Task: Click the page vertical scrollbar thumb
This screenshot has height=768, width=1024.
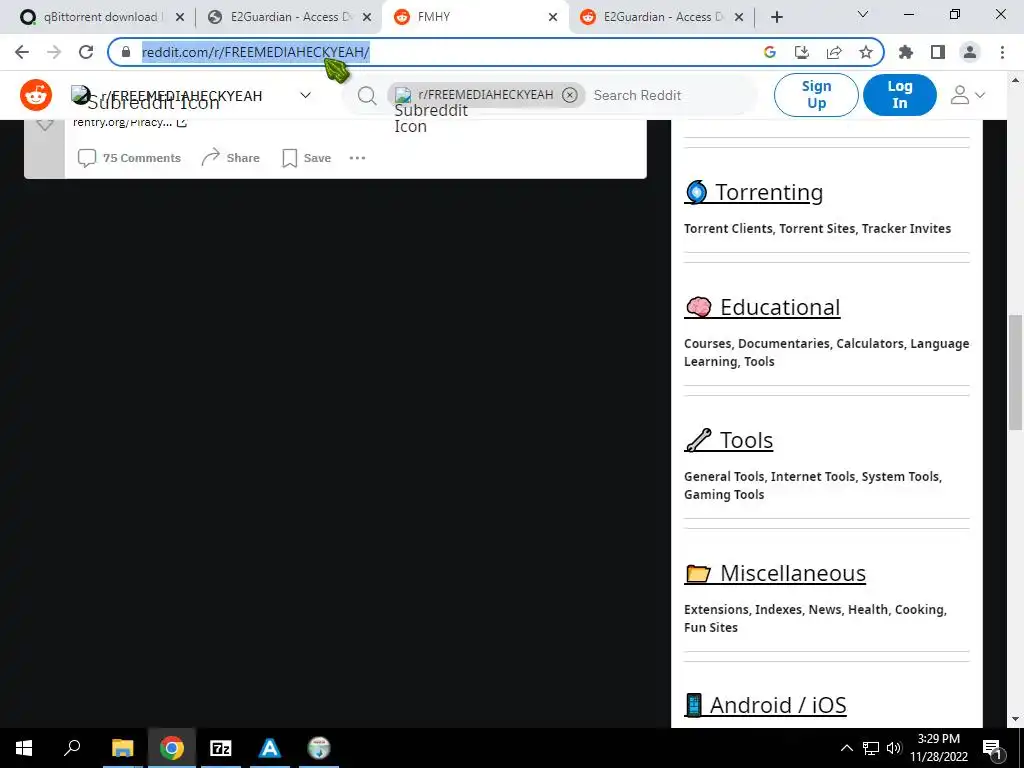Action: (x=1016, y=372)
